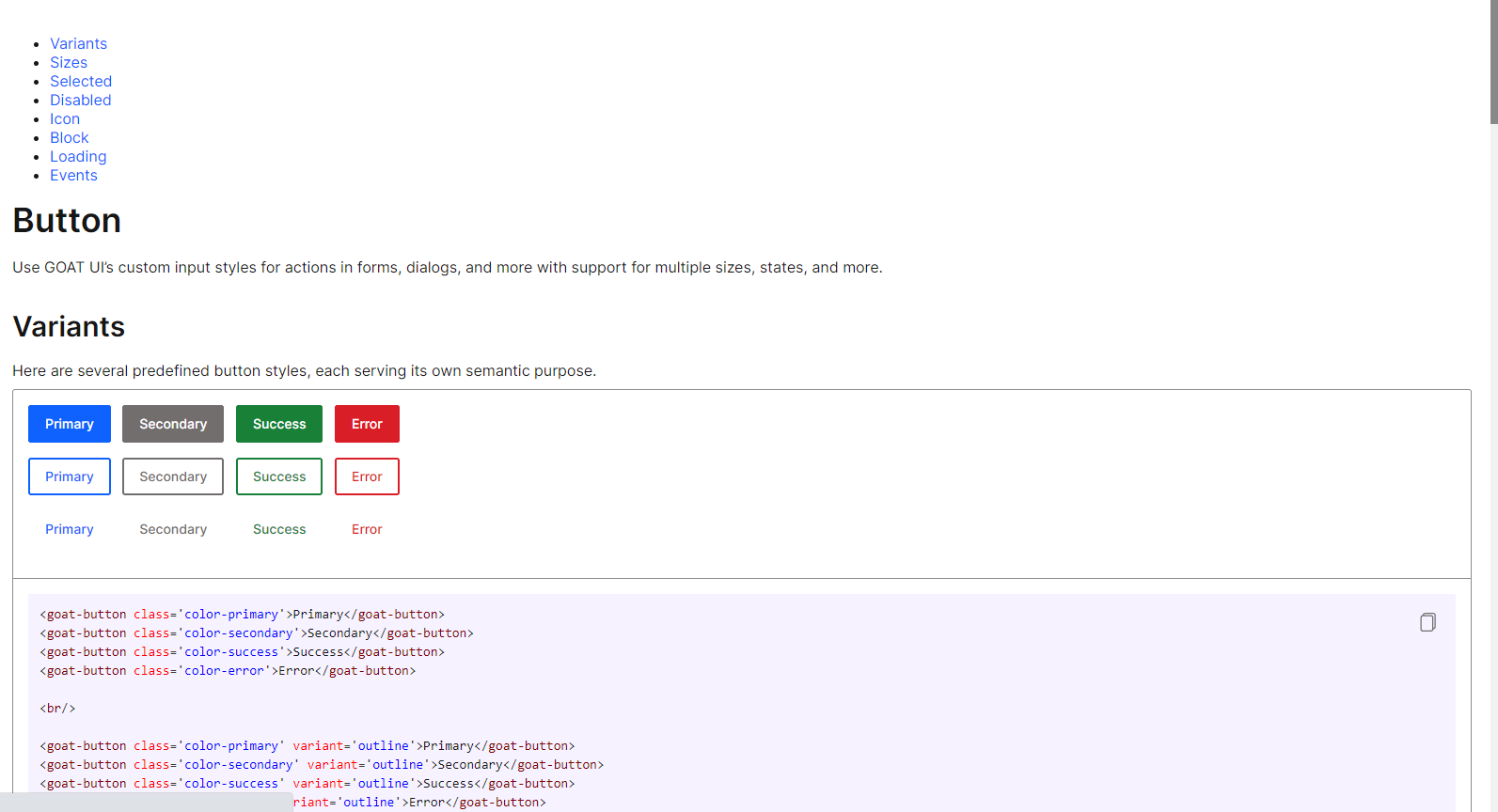Click the outlined Primary button
1498x812 pixels.
(x=70, y=476)
